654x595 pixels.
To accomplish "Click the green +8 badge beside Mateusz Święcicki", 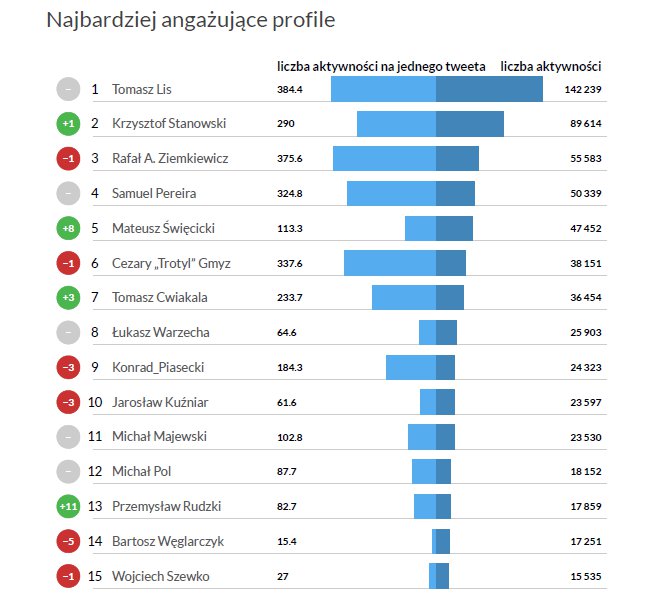I will [68, 228].
